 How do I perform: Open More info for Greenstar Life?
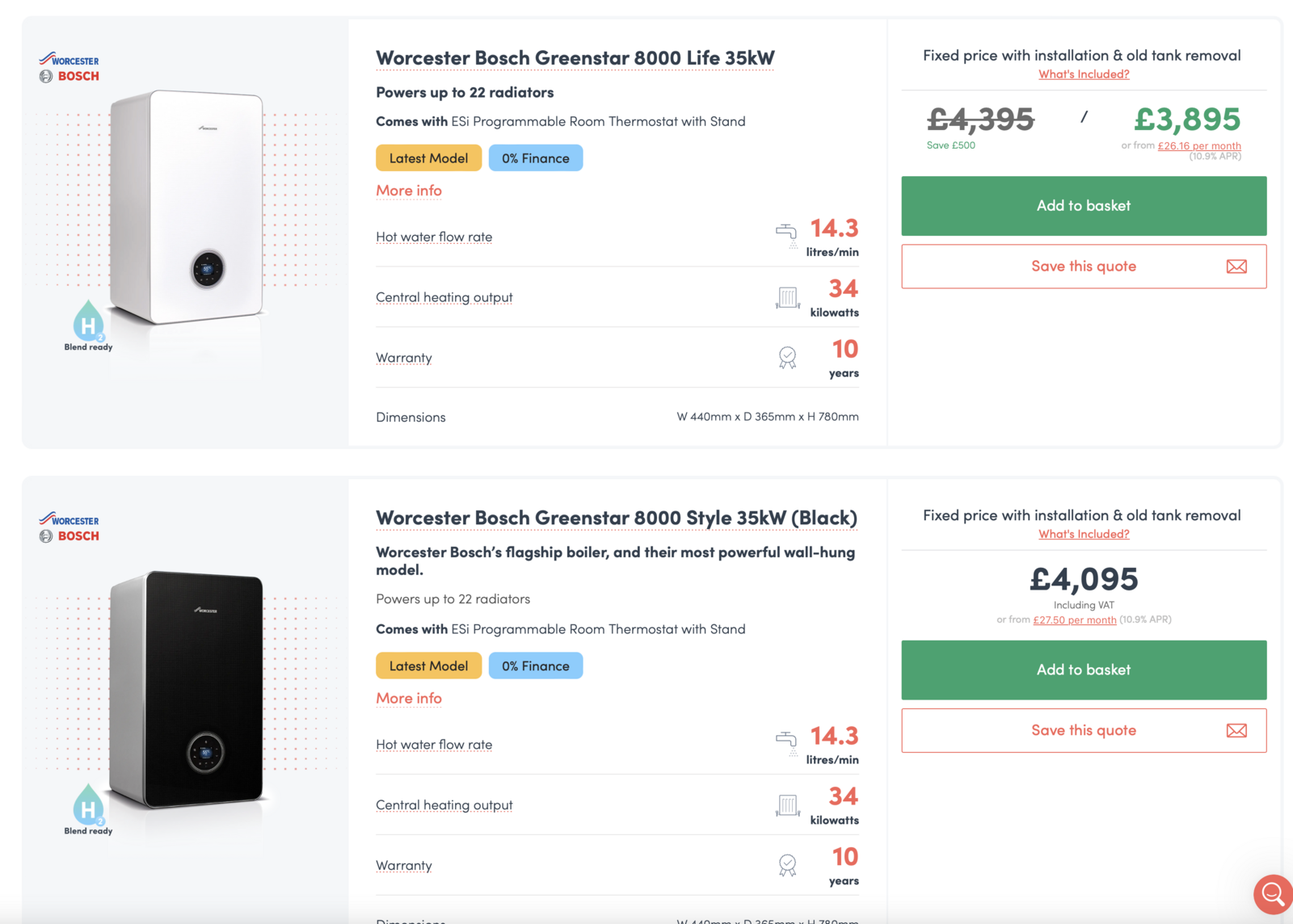[x=409, y=191]
